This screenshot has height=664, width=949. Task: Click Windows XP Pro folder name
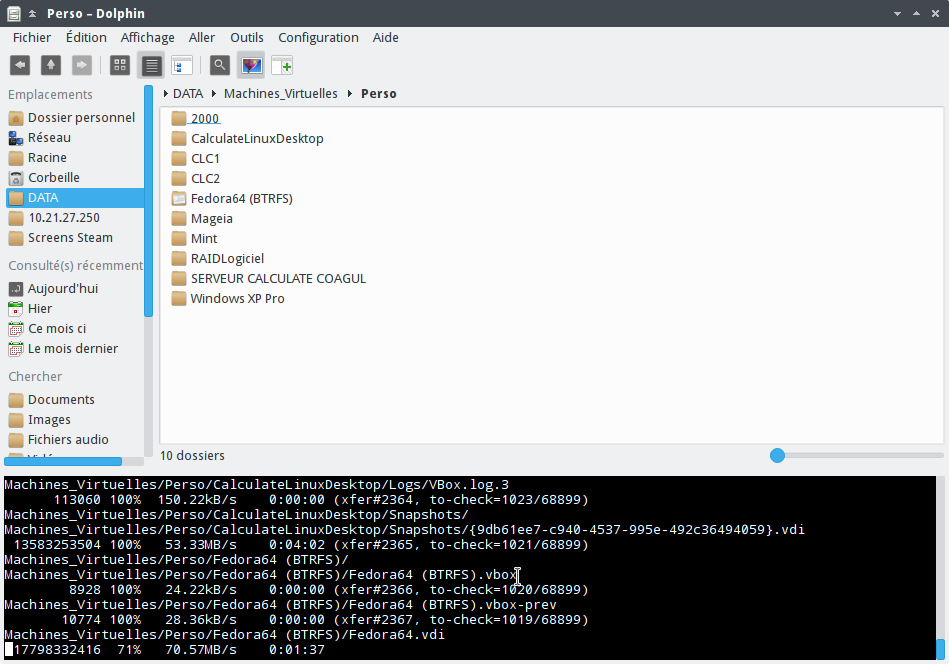[x=237, y=298]
